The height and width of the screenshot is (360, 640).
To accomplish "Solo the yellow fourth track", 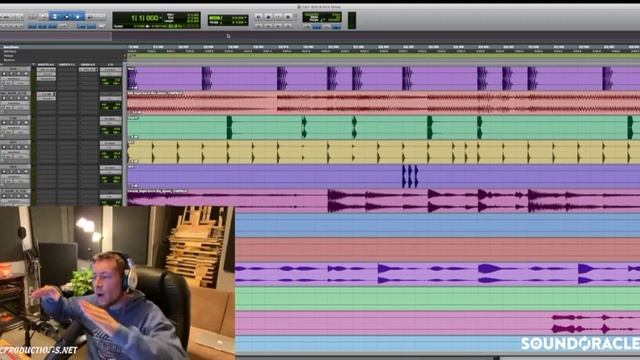I will [x=19, y=147].
